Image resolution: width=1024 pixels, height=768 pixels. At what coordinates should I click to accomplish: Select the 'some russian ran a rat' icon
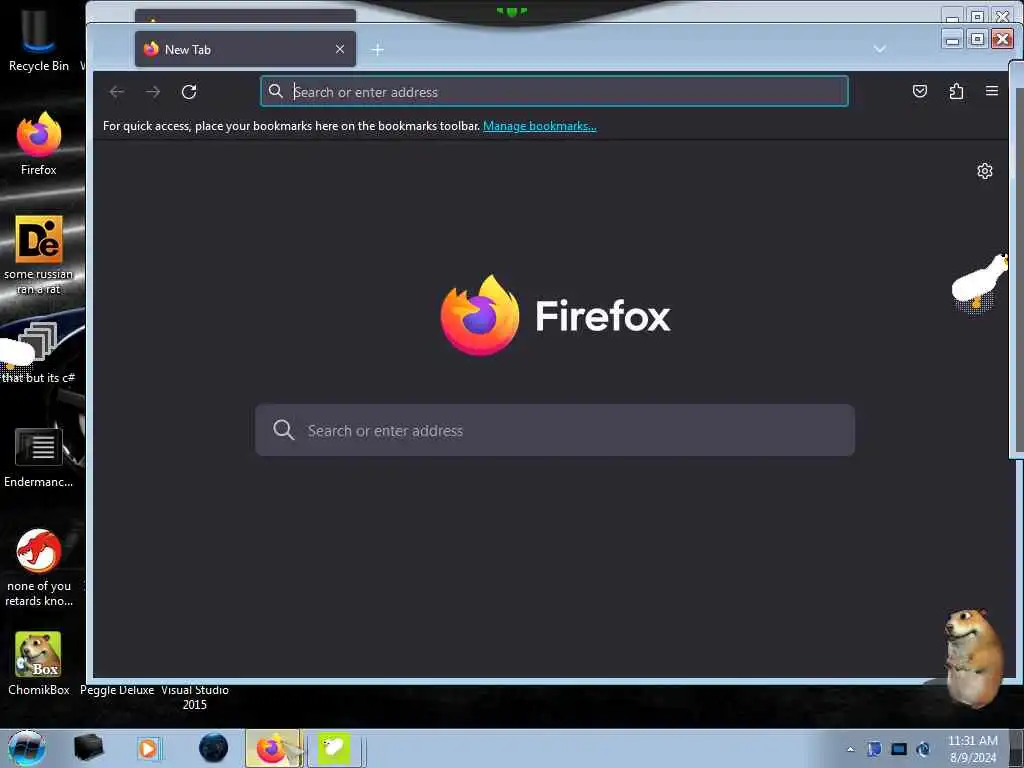[x=39, y=255]
